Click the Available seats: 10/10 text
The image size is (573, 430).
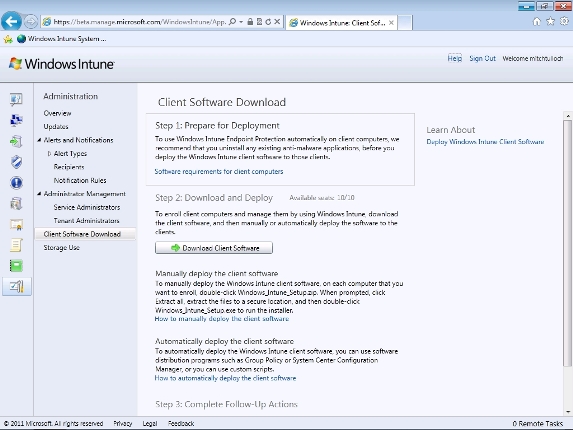[322, 198]
